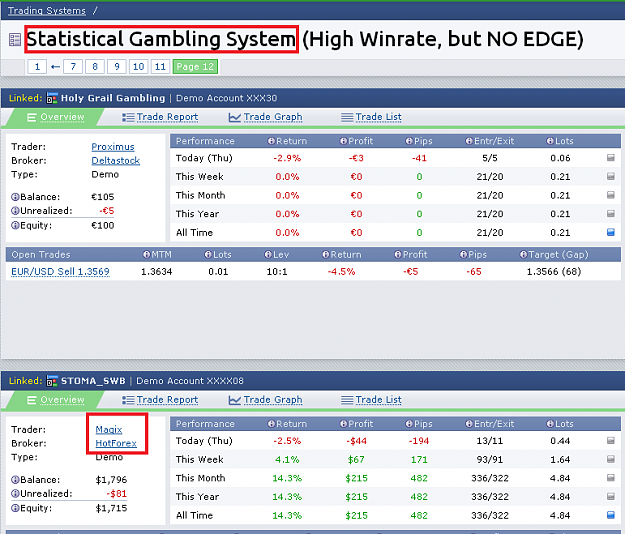Click info icon next to Unrealized -€5
The height and width of the screenshot is (534, 625).
tap(15, 211)
